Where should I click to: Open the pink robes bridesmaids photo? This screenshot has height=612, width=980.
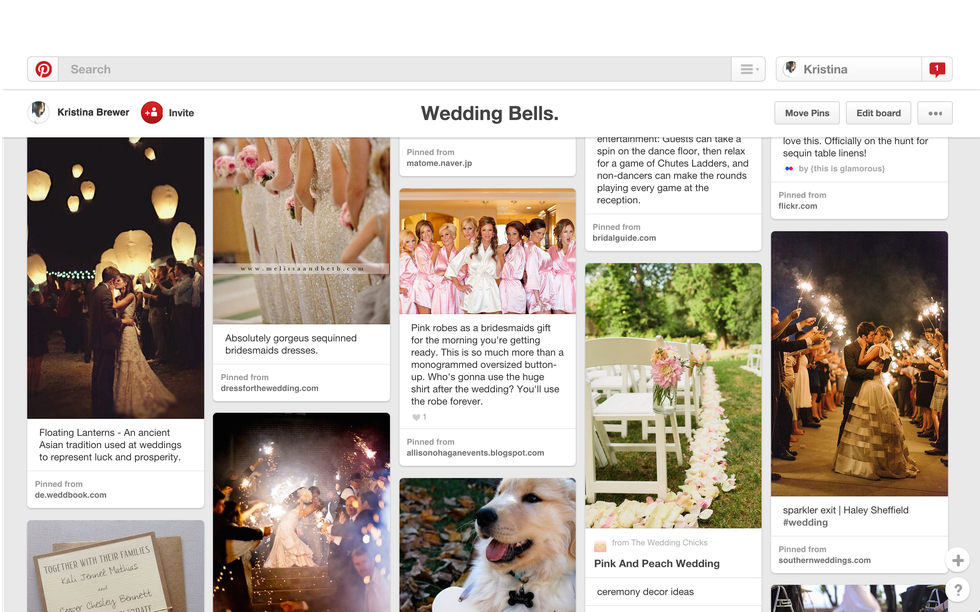[487, 251]
